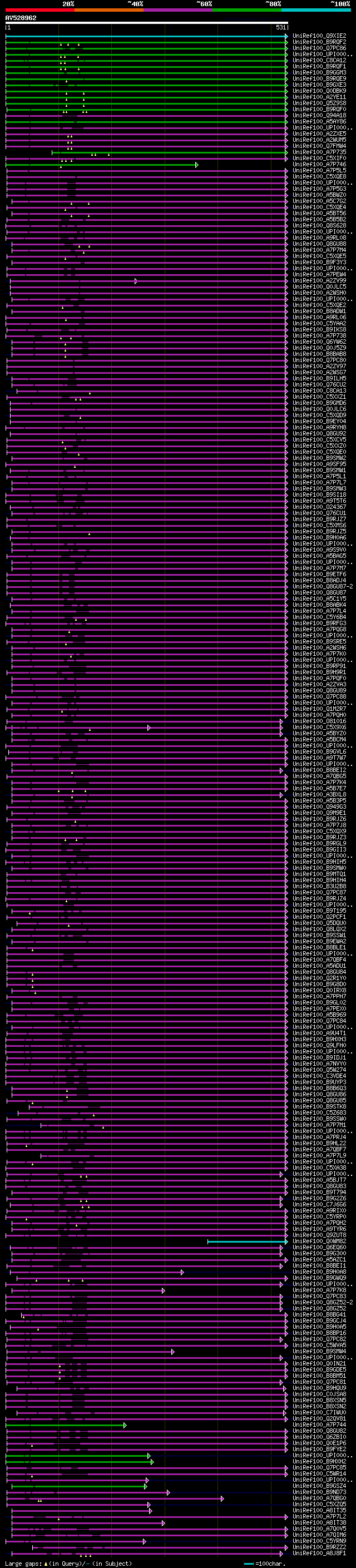This screenshot has height=1568, width=356.
Task: Click the AV528962 query name label
Action: (x=21, y=18)
